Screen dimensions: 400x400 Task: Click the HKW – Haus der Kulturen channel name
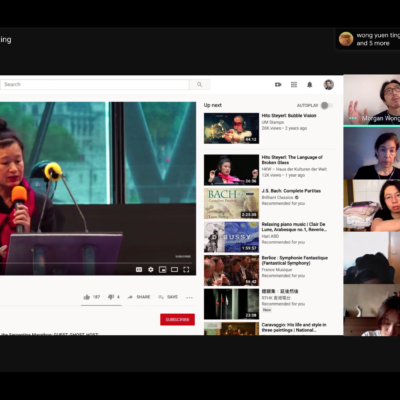294,169
